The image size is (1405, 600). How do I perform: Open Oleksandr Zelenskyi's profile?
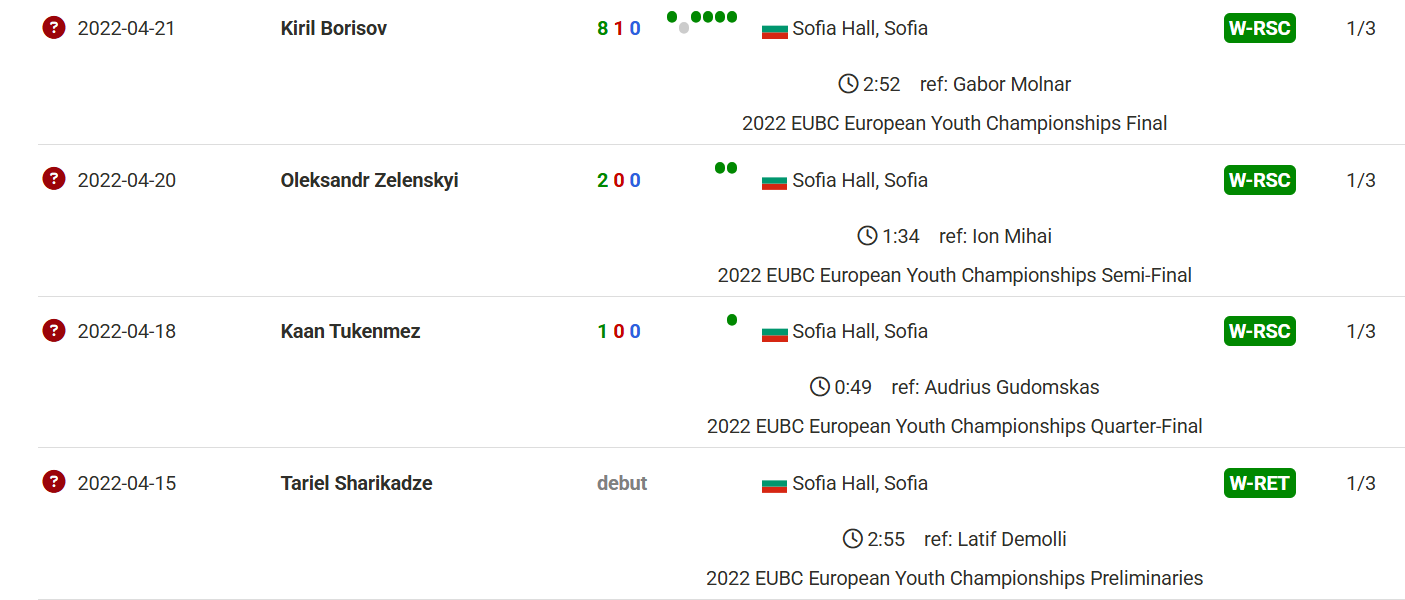pos(369,180)
